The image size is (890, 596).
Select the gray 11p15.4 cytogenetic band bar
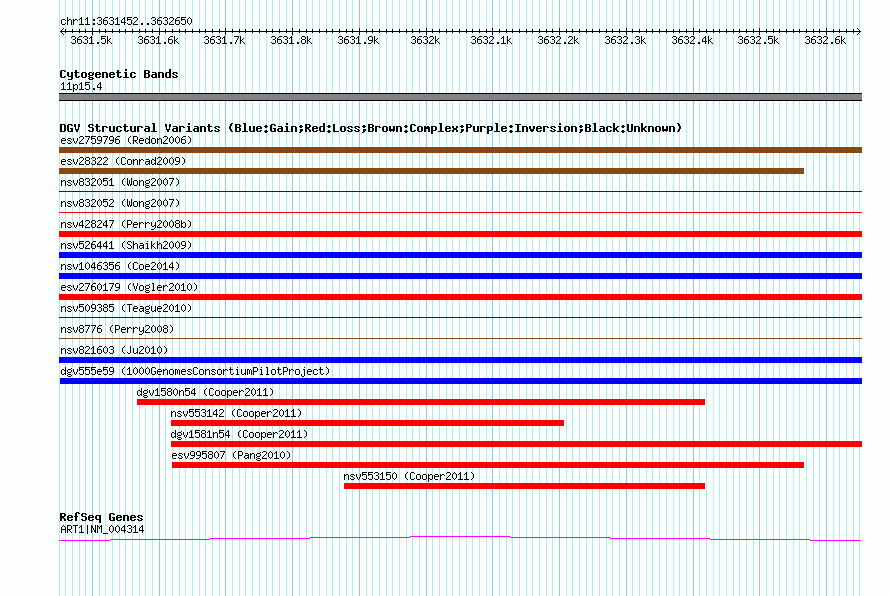click(x=460, y=97)
